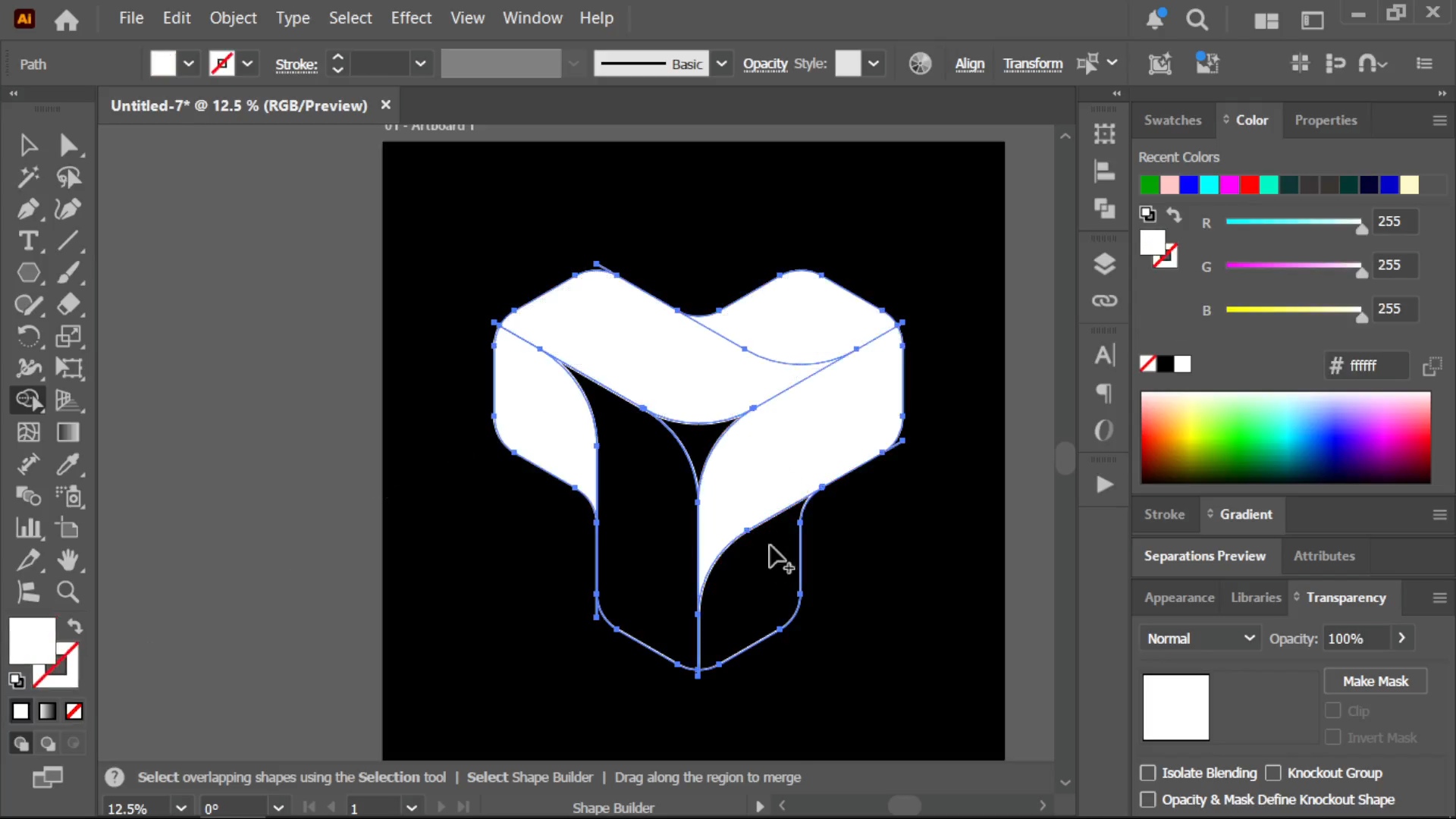This screenshot has height=819, width=1456.
Task: Enable the Clip checkbox
Action: [1332, 711]
